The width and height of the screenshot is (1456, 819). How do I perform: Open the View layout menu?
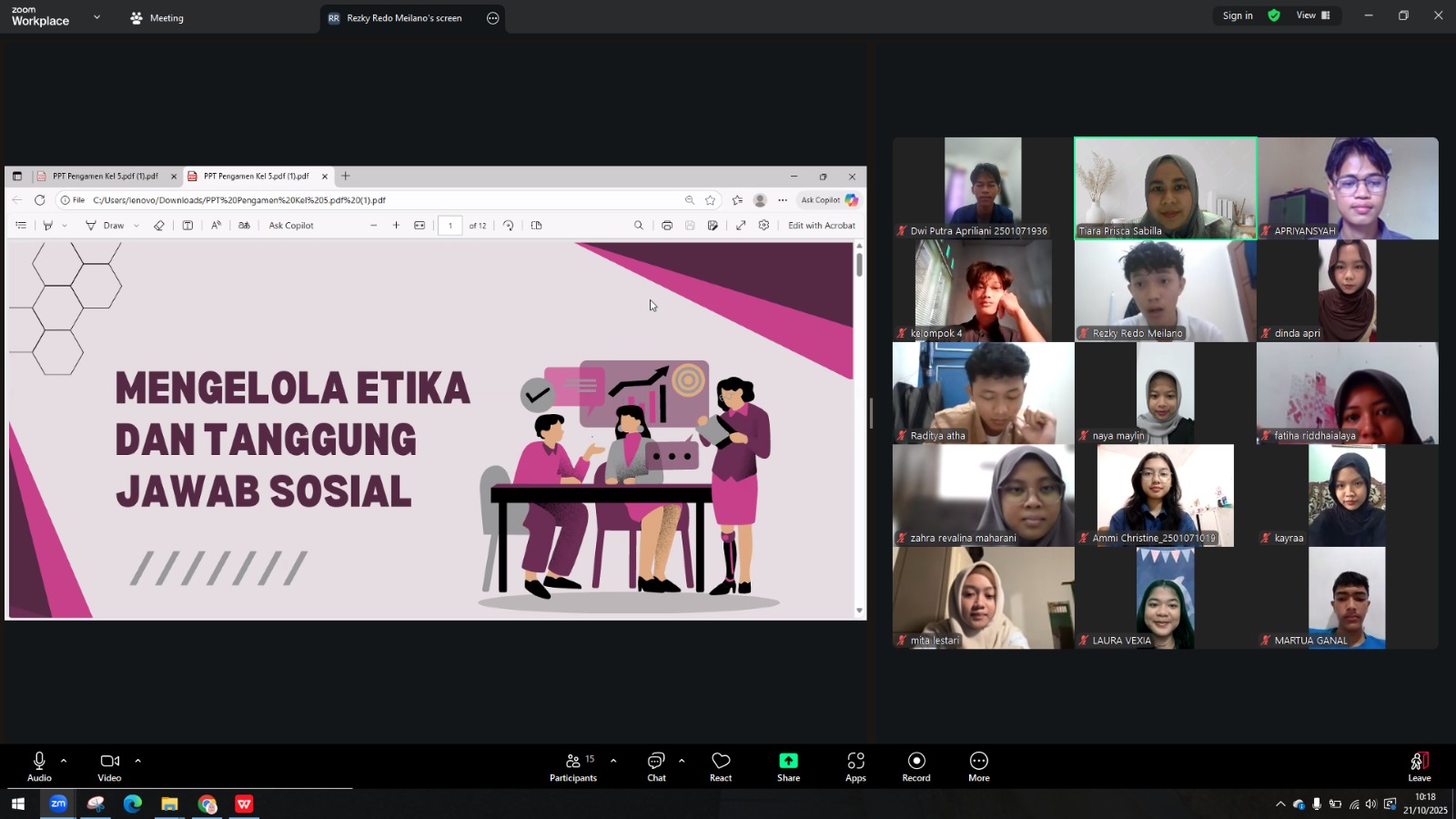pos(1312,15)
